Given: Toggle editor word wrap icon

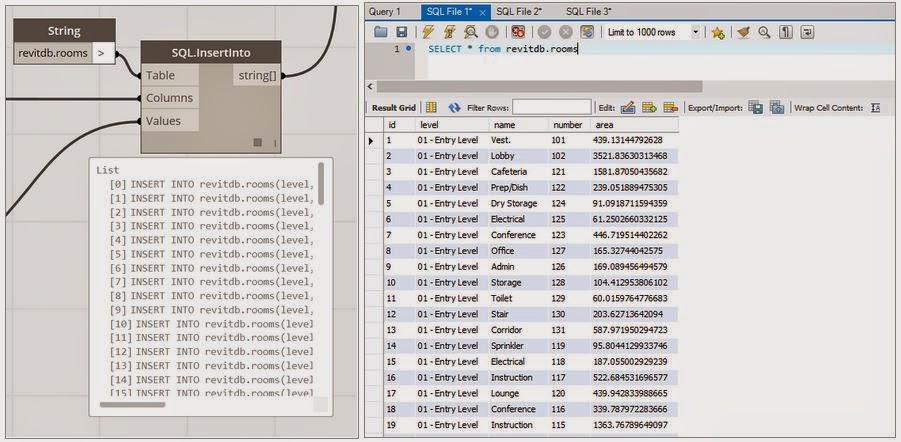Looking at the screenshot, I should [x=807, y=32].
